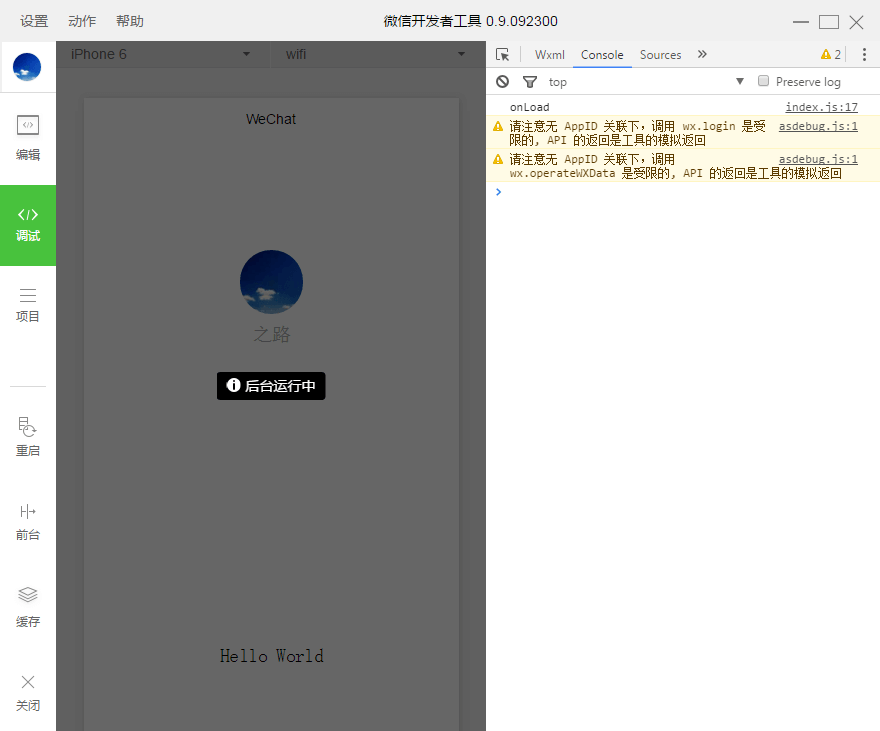Toggle the console filter
Image resolution: width=880 pixels, height=731 pixels.
coord(529,82)
